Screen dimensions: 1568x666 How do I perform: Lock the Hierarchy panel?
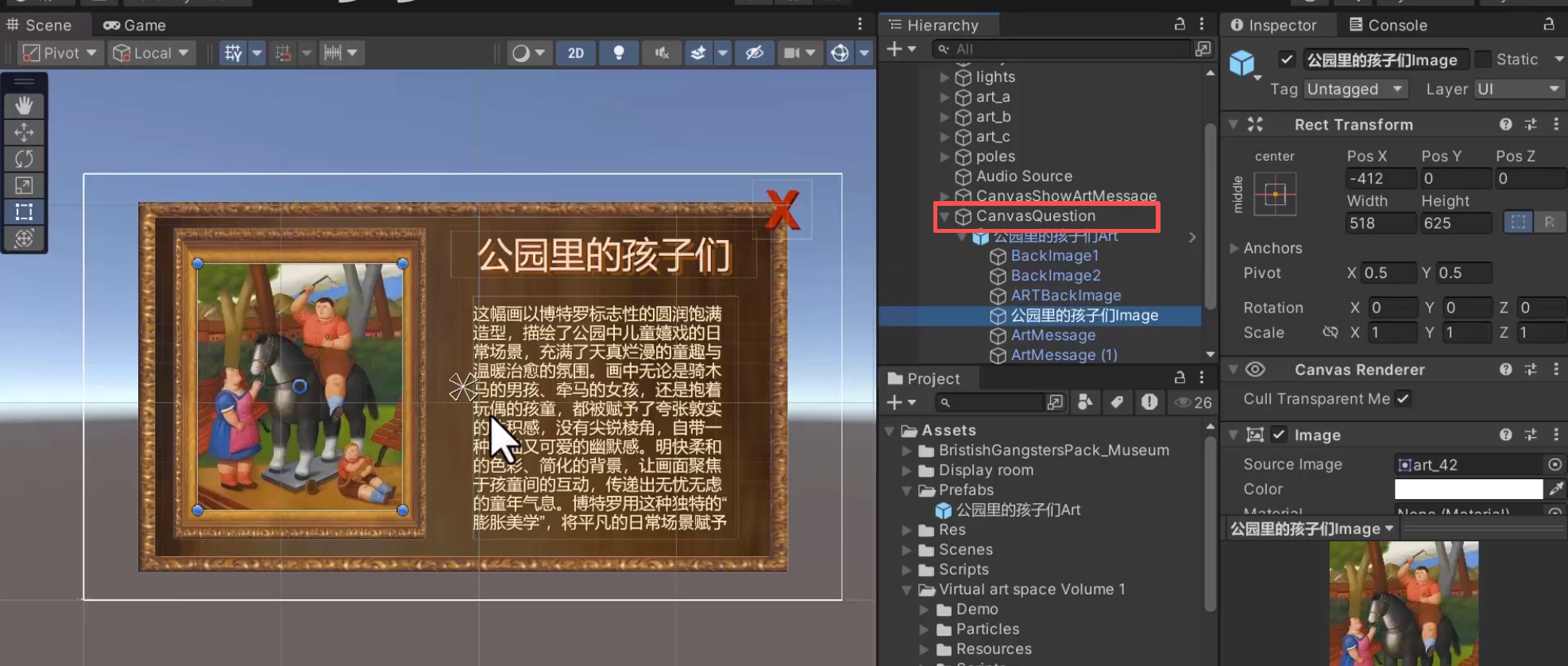point(1180,25)
